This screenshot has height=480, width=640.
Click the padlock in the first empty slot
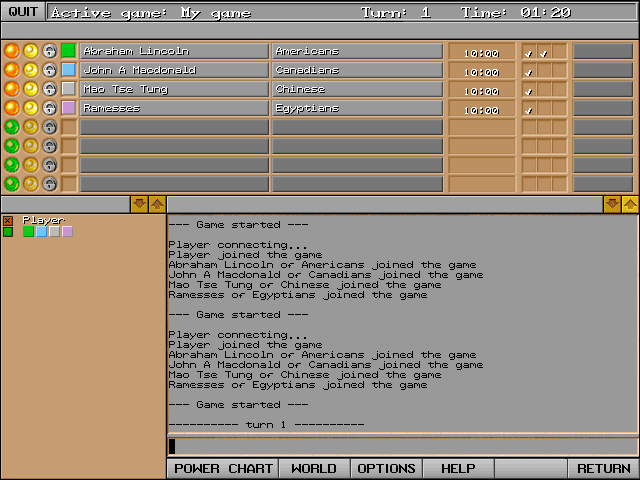[x=50, y=127]
